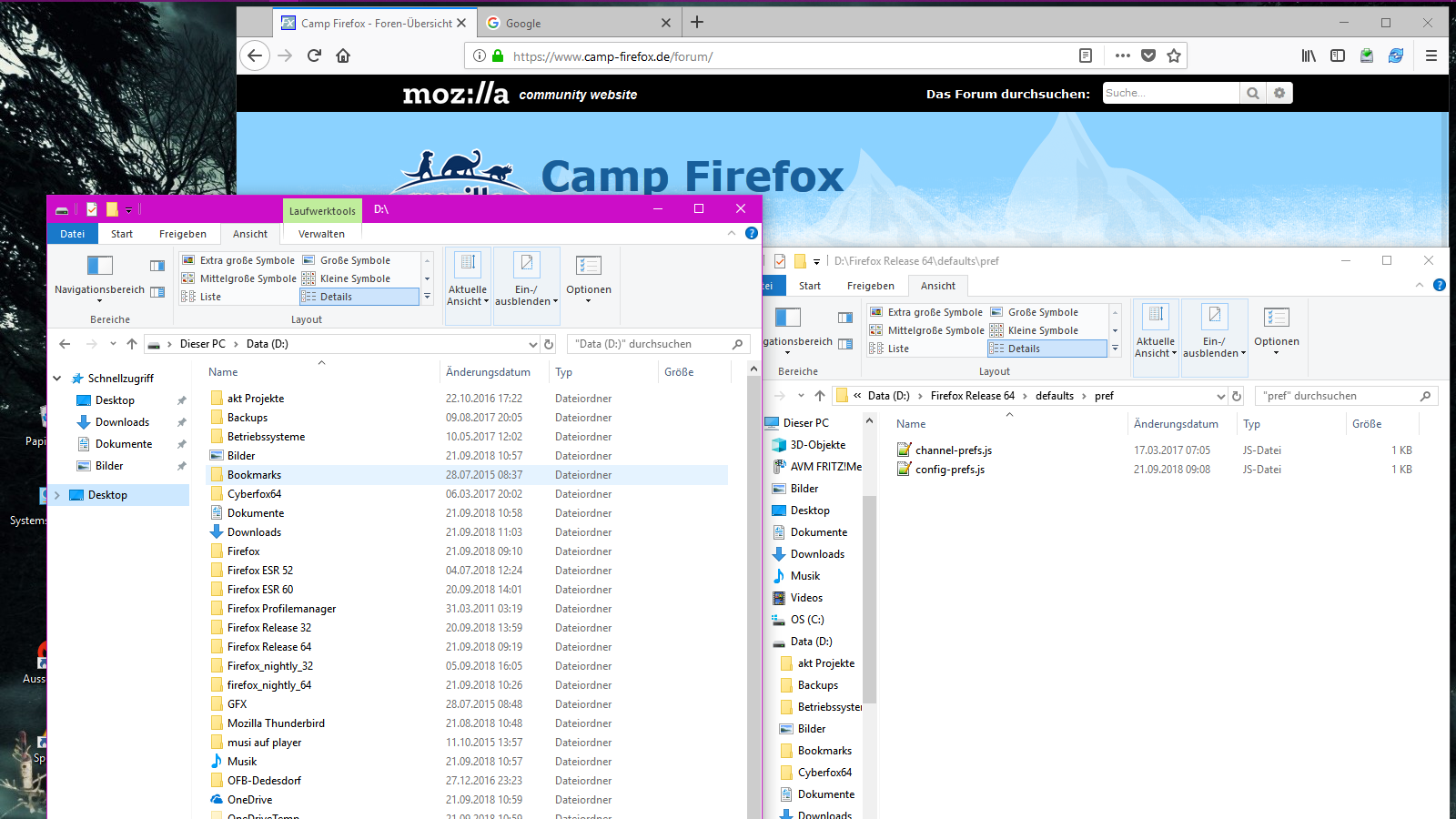Open Firefox Library
Image resolution: width=1456 pixels, height=819 pixels.
coord(1309,56)
